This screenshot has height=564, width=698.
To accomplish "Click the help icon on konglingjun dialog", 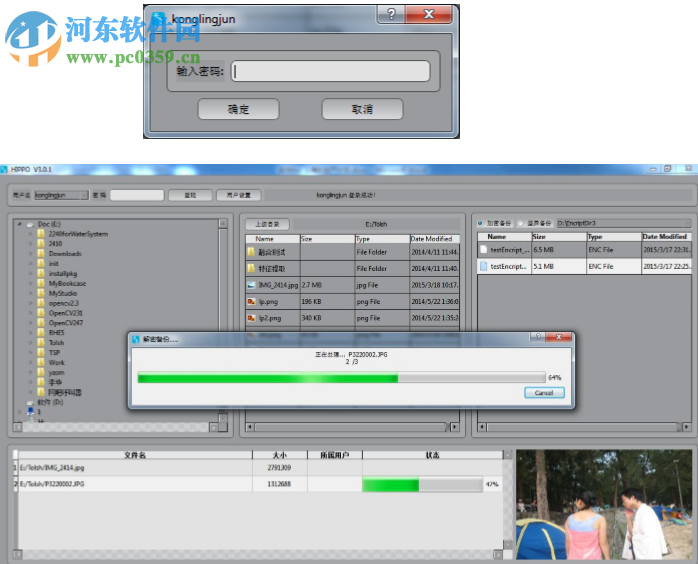I will (x=391, y=14).
